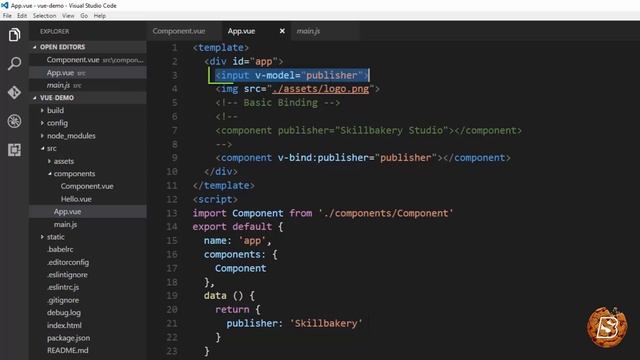Click the 'Basic Binding' comment line
The width and height of the screenshot is (640, 360).
[278, 102]
